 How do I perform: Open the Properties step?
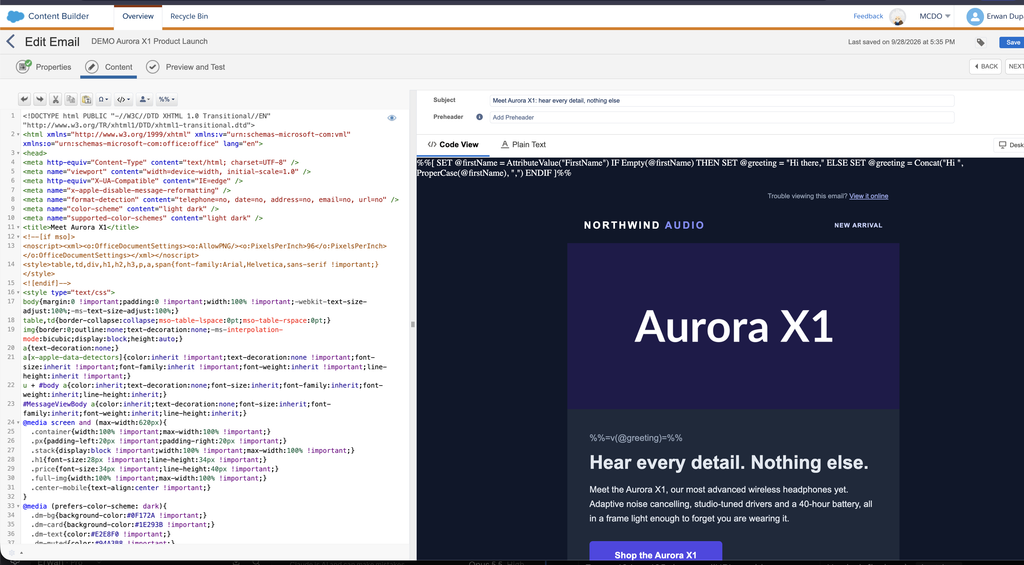click(44, 67)
